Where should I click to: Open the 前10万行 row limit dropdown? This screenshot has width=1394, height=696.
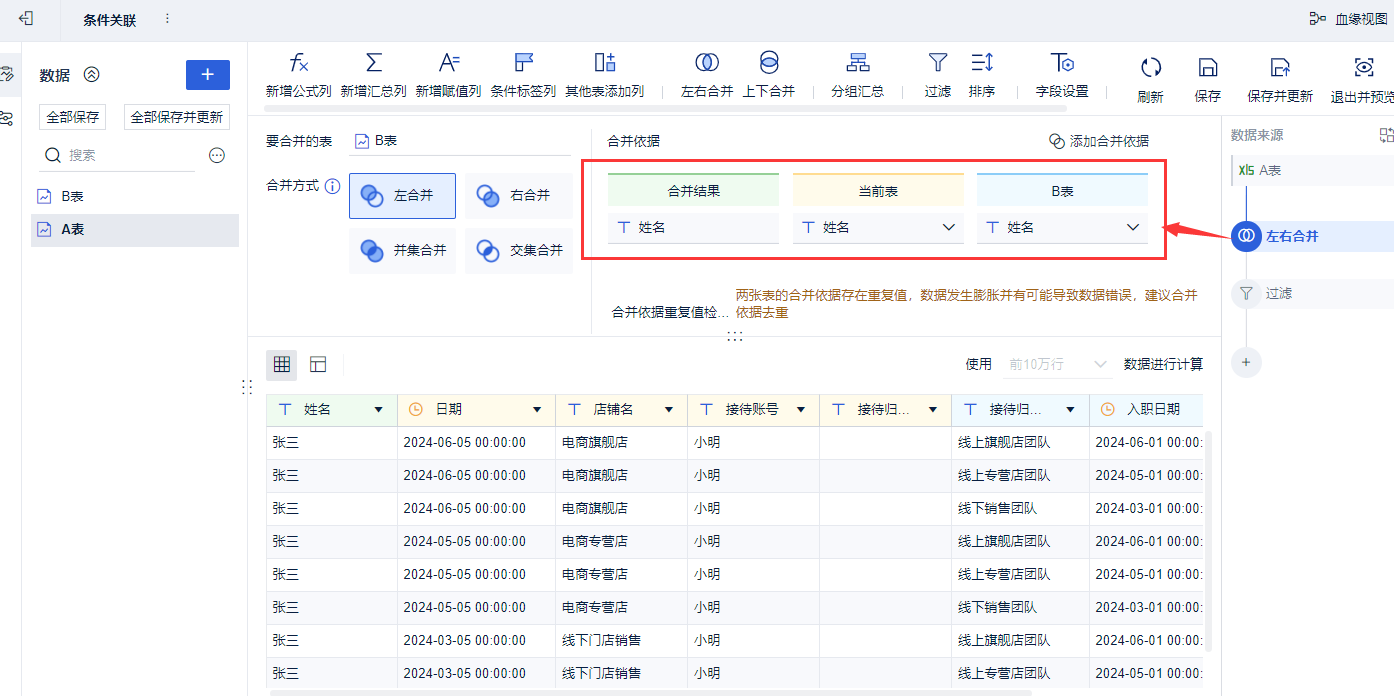(x=1057, y=364)
